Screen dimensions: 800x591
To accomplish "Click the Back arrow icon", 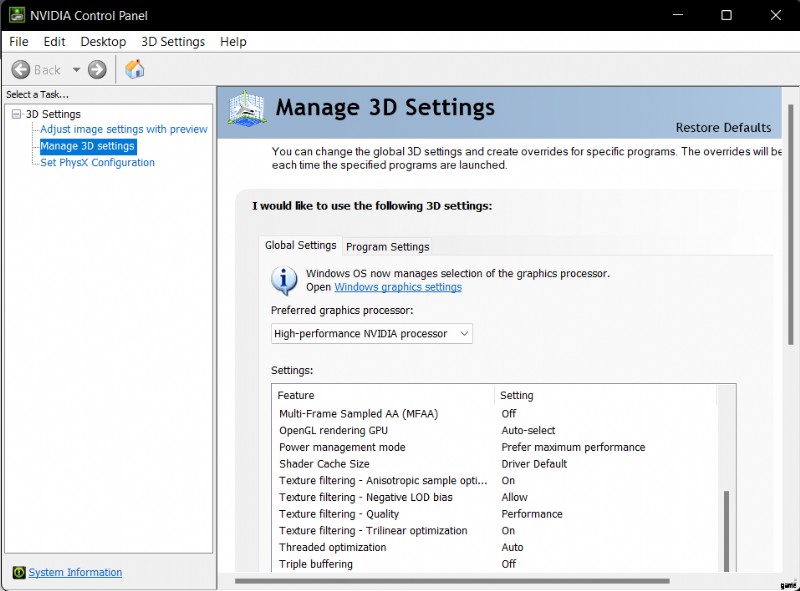I will (21, 69).
